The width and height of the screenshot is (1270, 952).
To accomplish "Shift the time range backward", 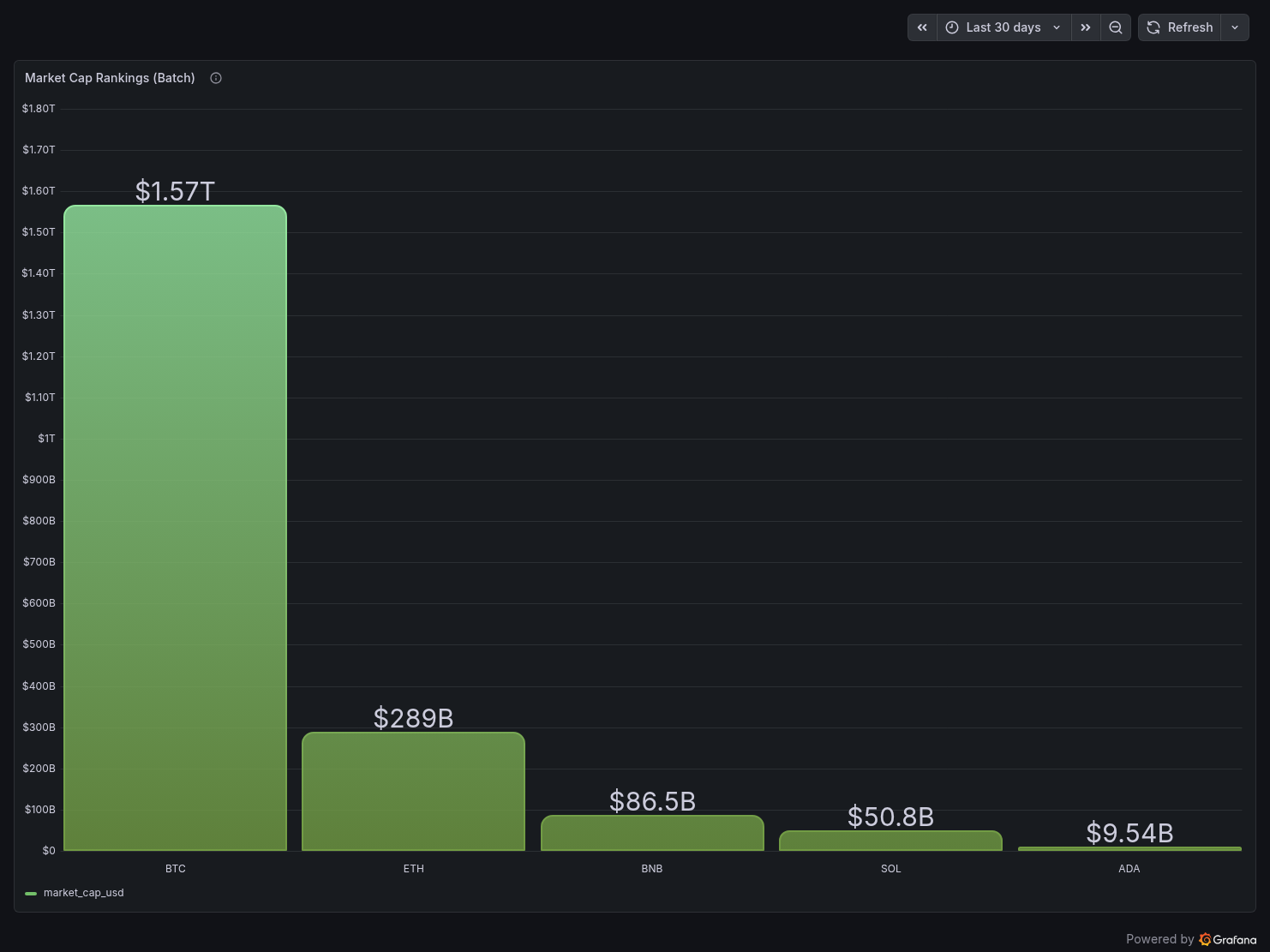I will [x=922, y=27].
